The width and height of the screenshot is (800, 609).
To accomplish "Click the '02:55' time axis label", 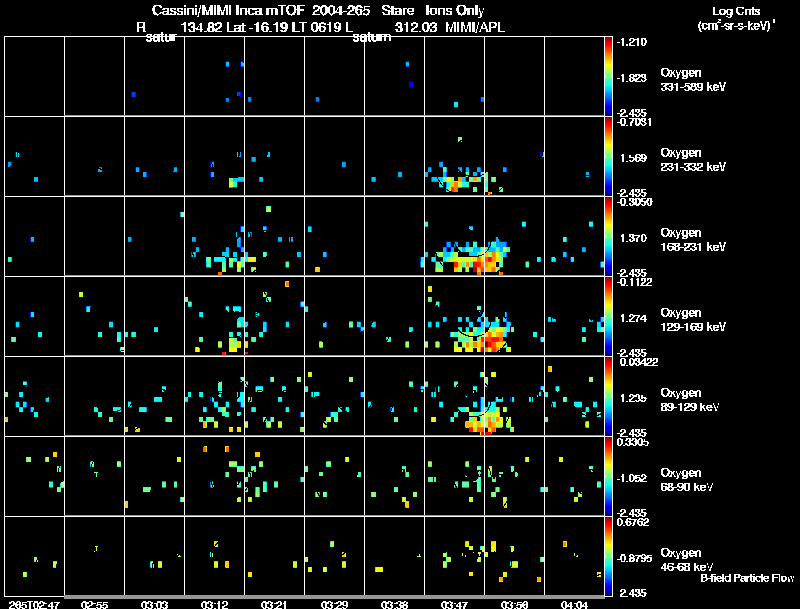I will click(x=94, y=605).
